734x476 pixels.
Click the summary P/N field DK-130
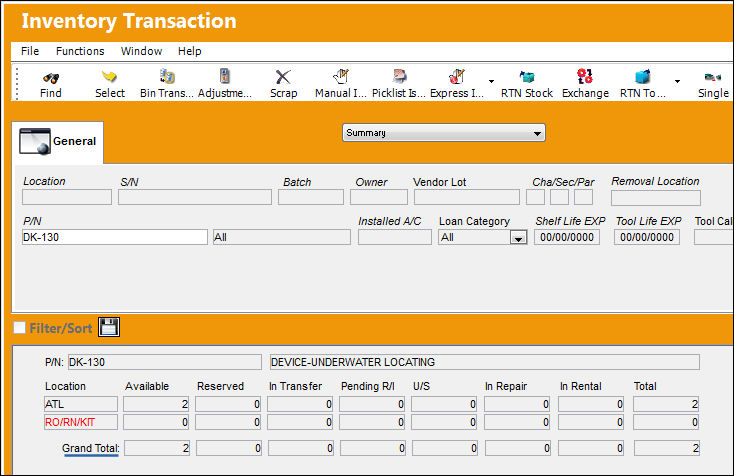tap(165, 362)
